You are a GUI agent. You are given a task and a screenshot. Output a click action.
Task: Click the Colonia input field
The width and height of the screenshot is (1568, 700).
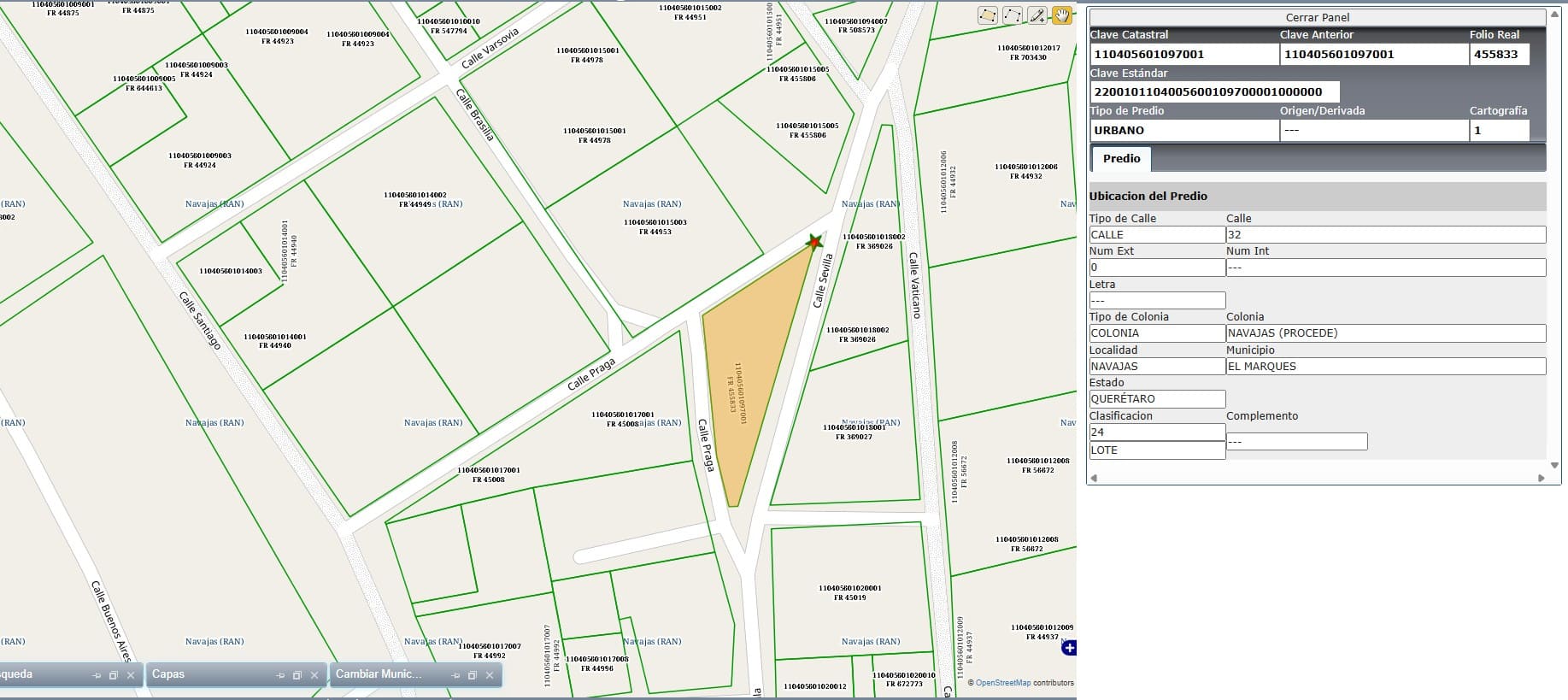[x=1384, y=333]
